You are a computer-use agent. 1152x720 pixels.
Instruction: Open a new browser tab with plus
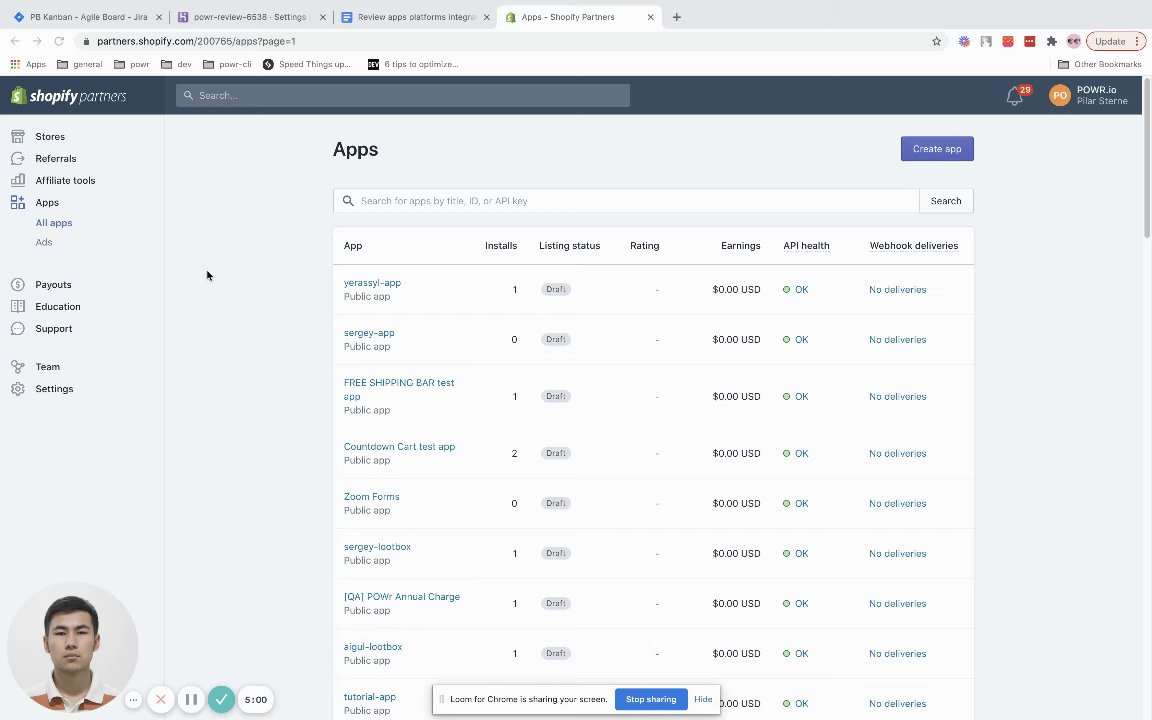coord(677,17)
